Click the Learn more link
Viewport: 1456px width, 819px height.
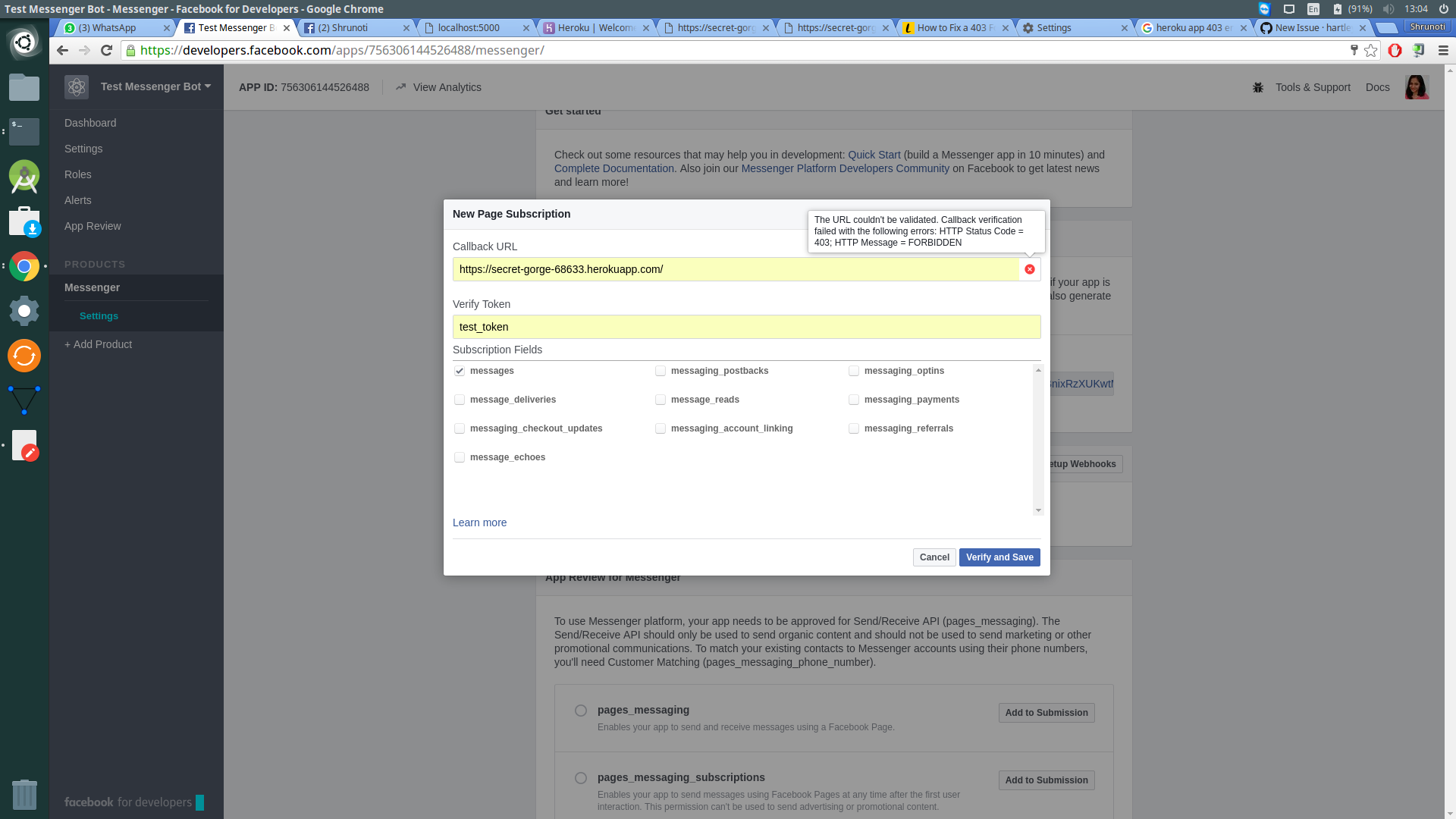[x=479, y=522]
